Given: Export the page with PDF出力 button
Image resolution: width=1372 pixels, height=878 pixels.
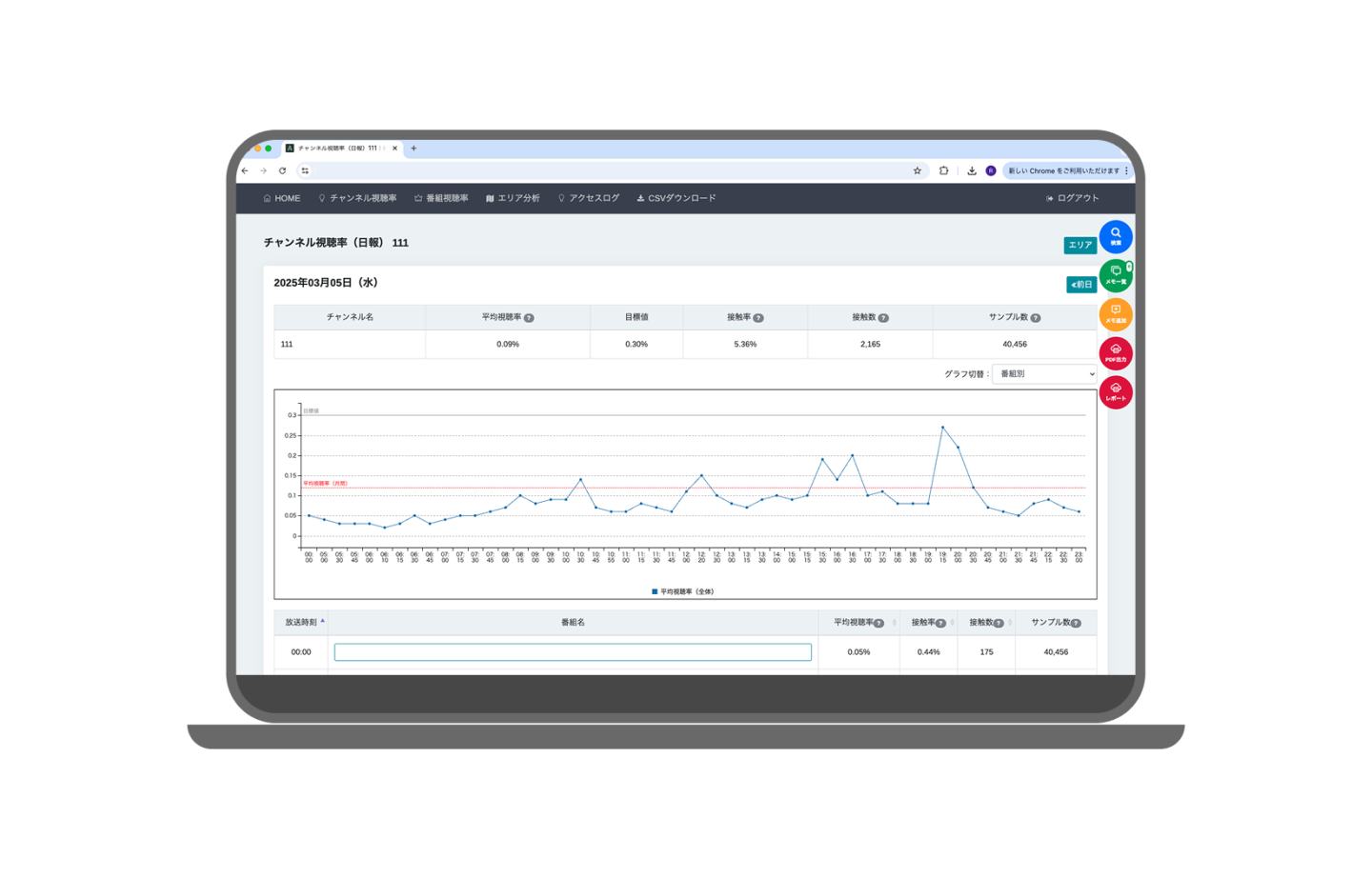Looking at the screenshot, I should [x=1115, y=353].
